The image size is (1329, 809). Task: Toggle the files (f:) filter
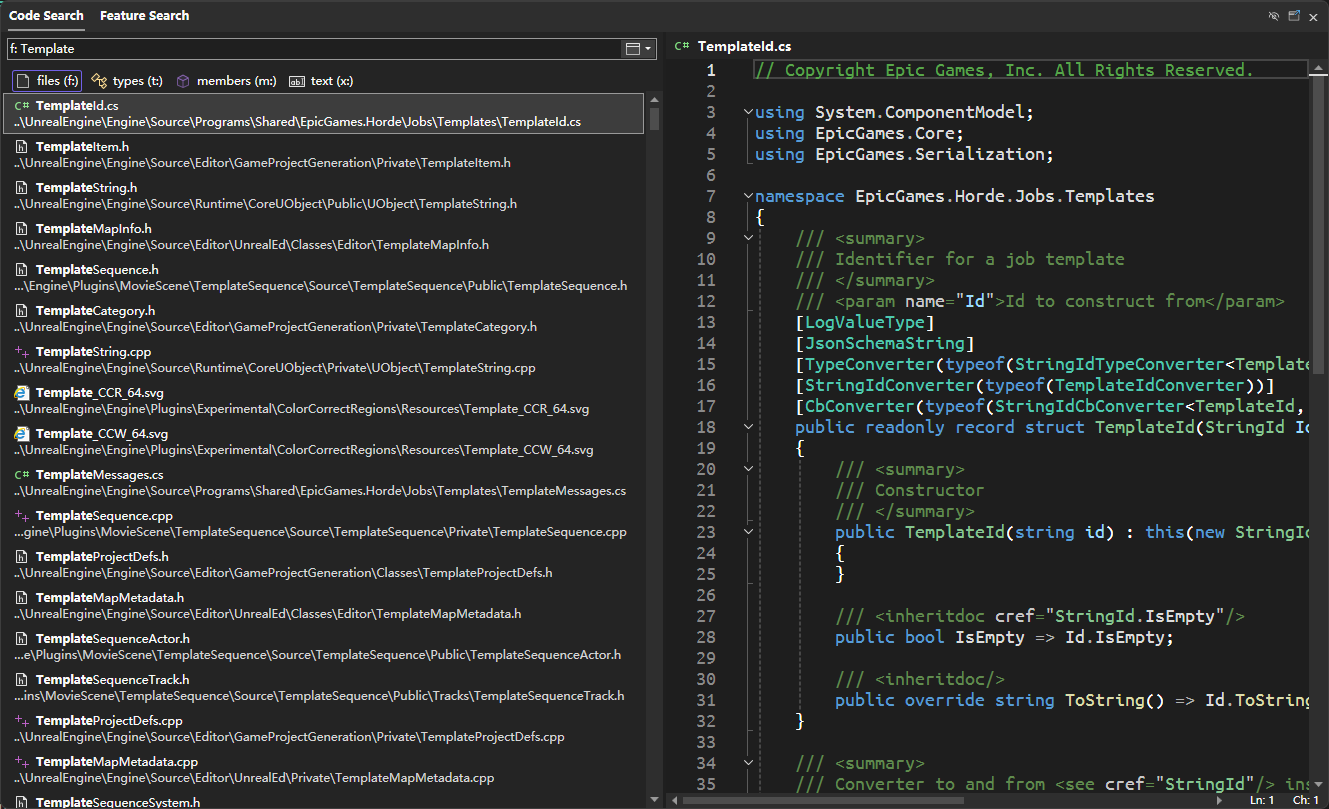pyautogui.click(x=47, y=81)
